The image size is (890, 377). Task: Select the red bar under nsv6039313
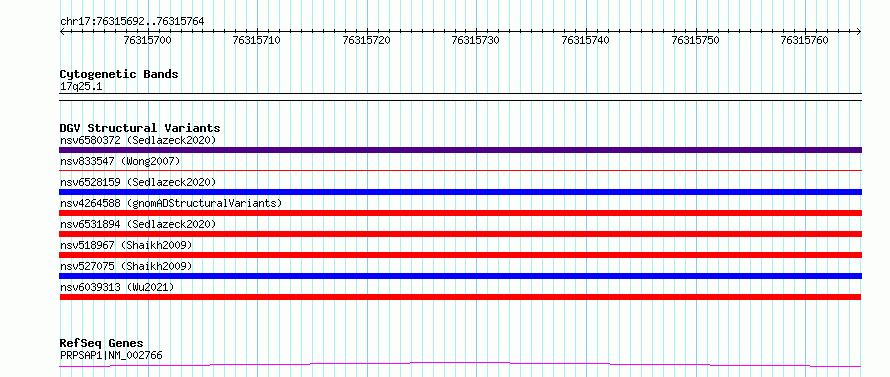coord(460,297)
